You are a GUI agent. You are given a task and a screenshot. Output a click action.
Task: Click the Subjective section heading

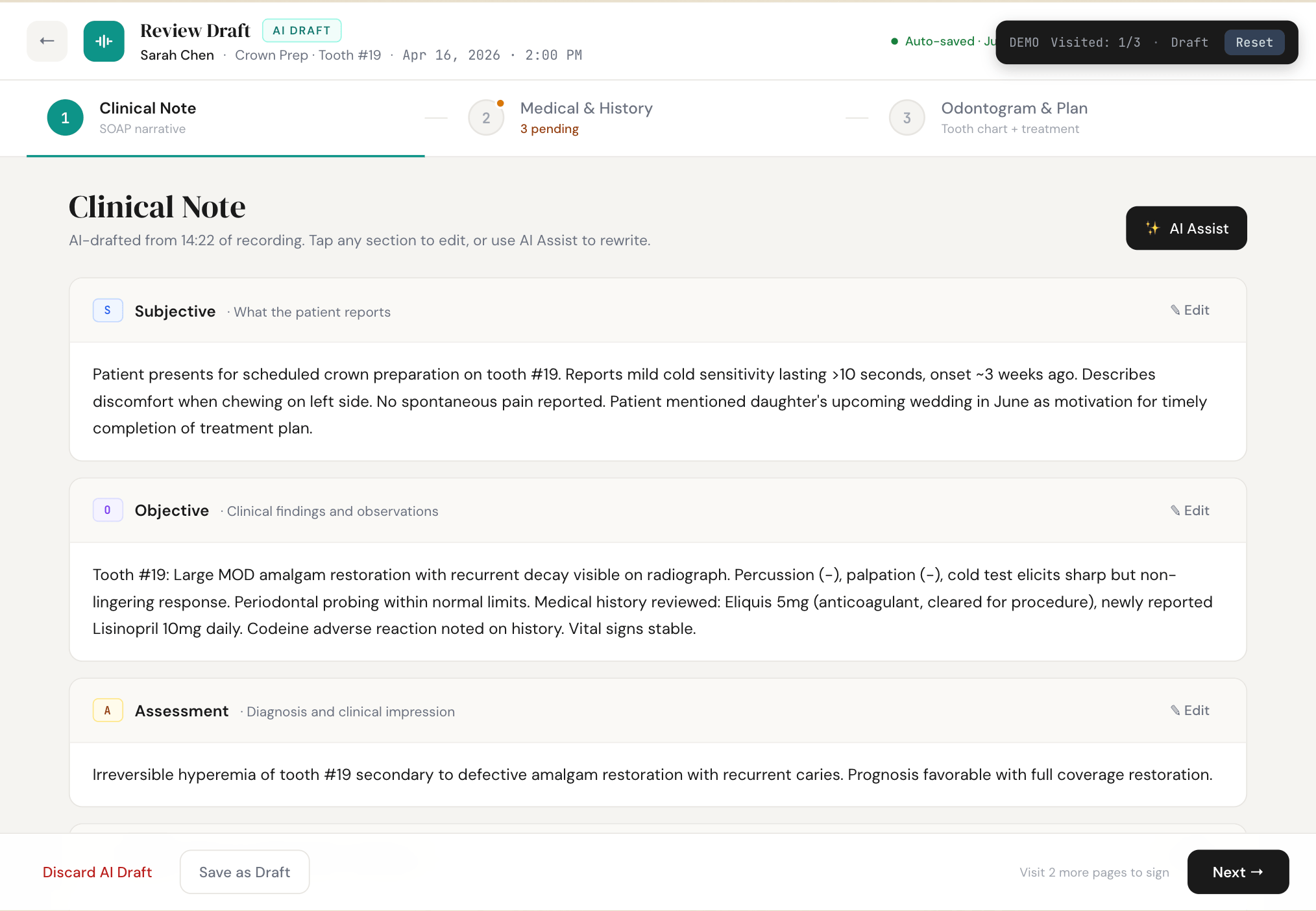point(175,311)
